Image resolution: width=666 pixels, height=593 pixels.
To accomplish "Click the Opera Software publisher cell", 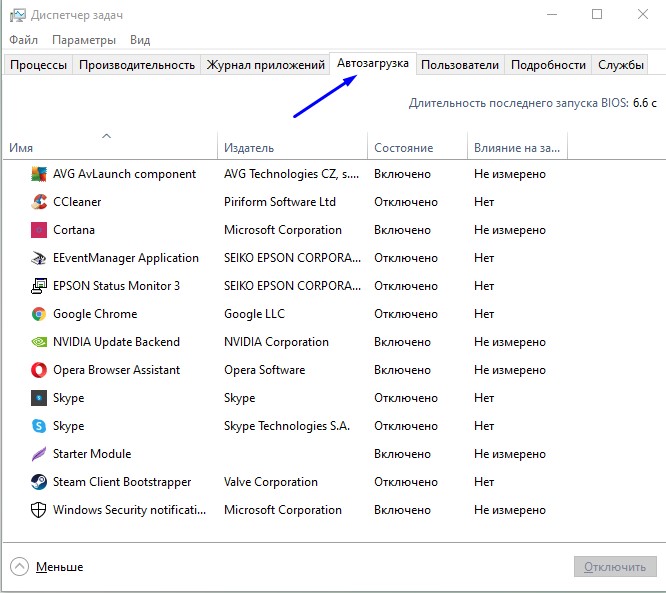I will click(x=265, y=370).
